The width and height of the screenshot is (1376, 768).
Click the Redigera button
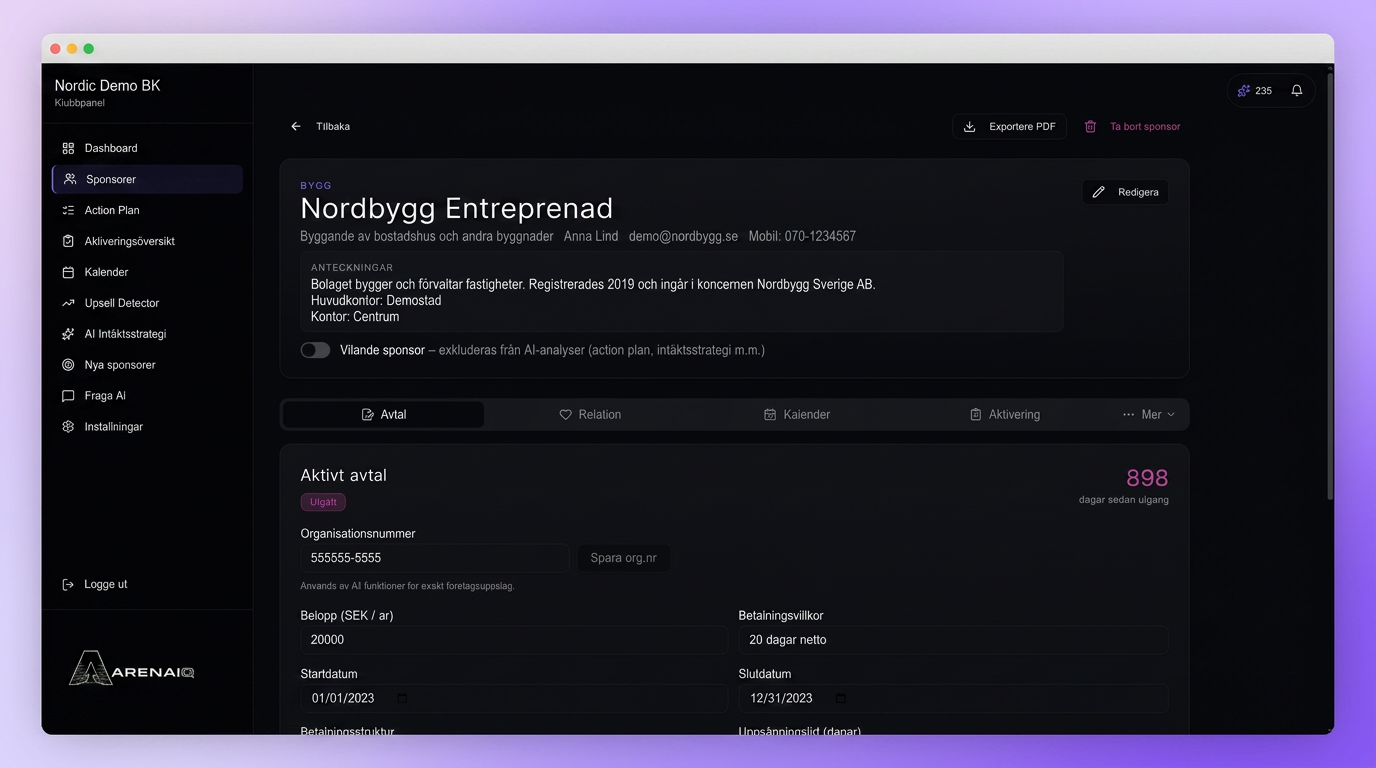click(1125, 192)
